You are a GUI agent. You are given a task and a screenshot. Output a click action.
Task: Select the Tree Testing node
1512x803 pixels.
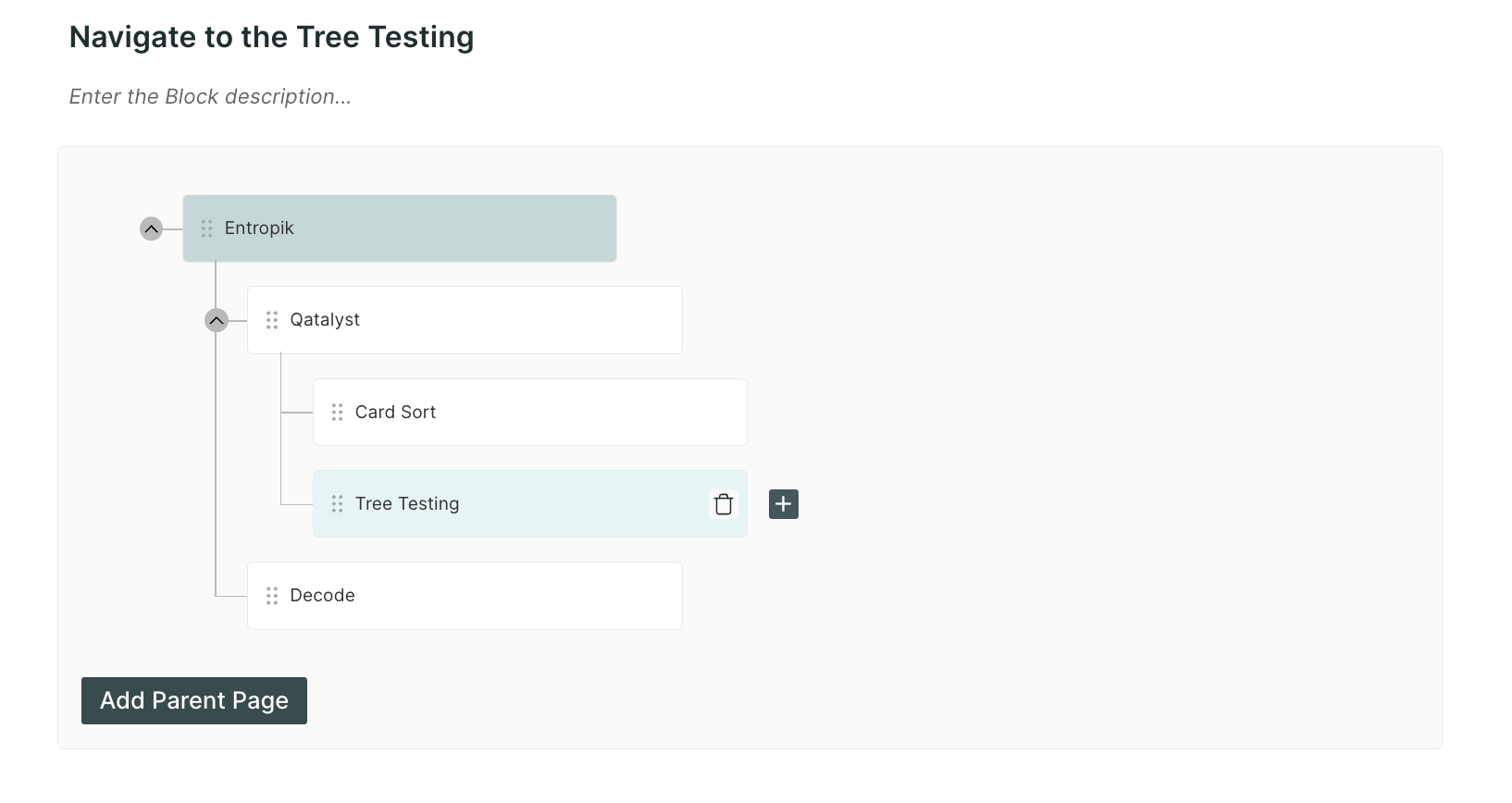(530, 504)
